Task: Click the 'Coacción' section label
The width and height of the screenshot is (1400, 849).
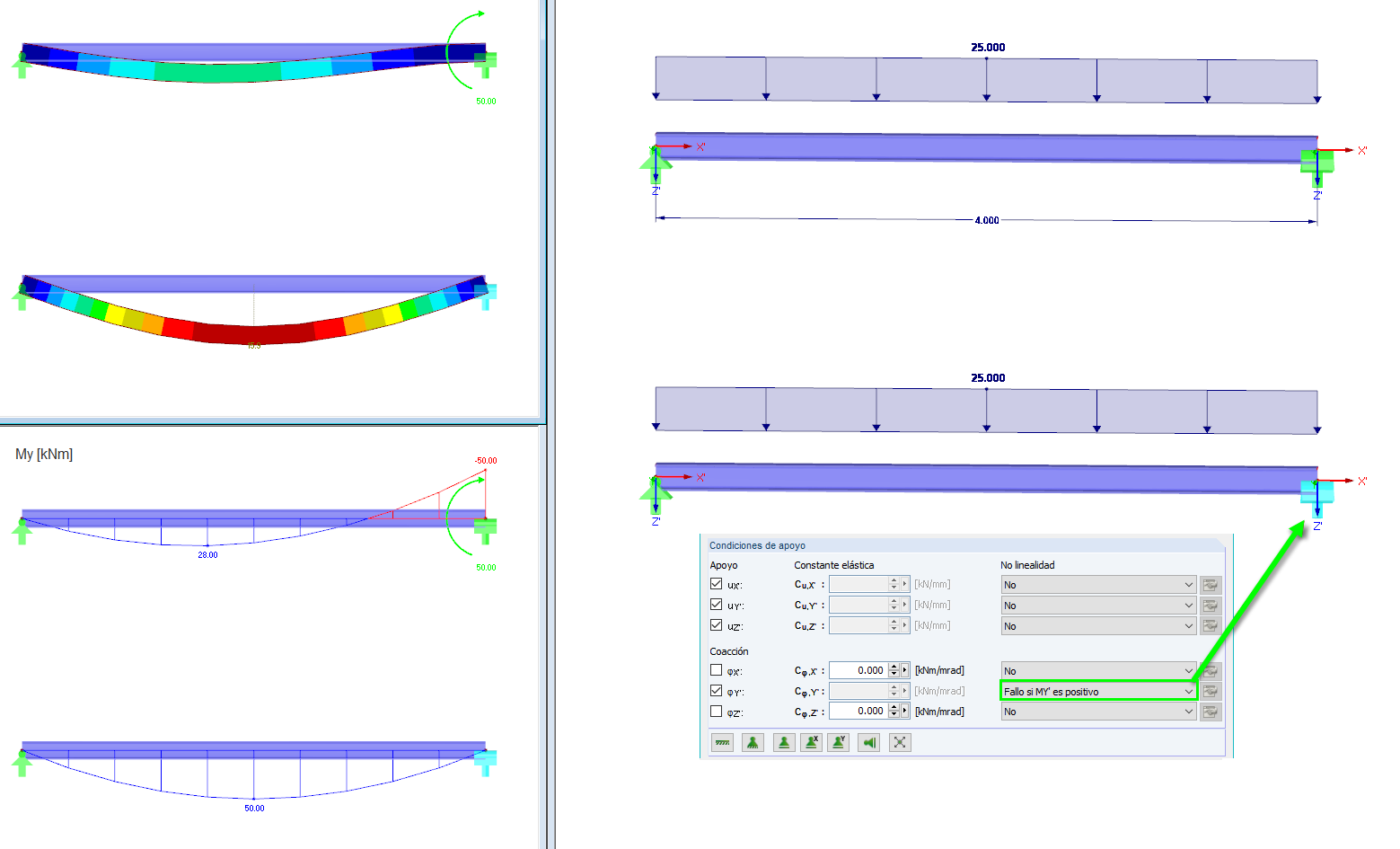Action: click(x=729, y=651)
